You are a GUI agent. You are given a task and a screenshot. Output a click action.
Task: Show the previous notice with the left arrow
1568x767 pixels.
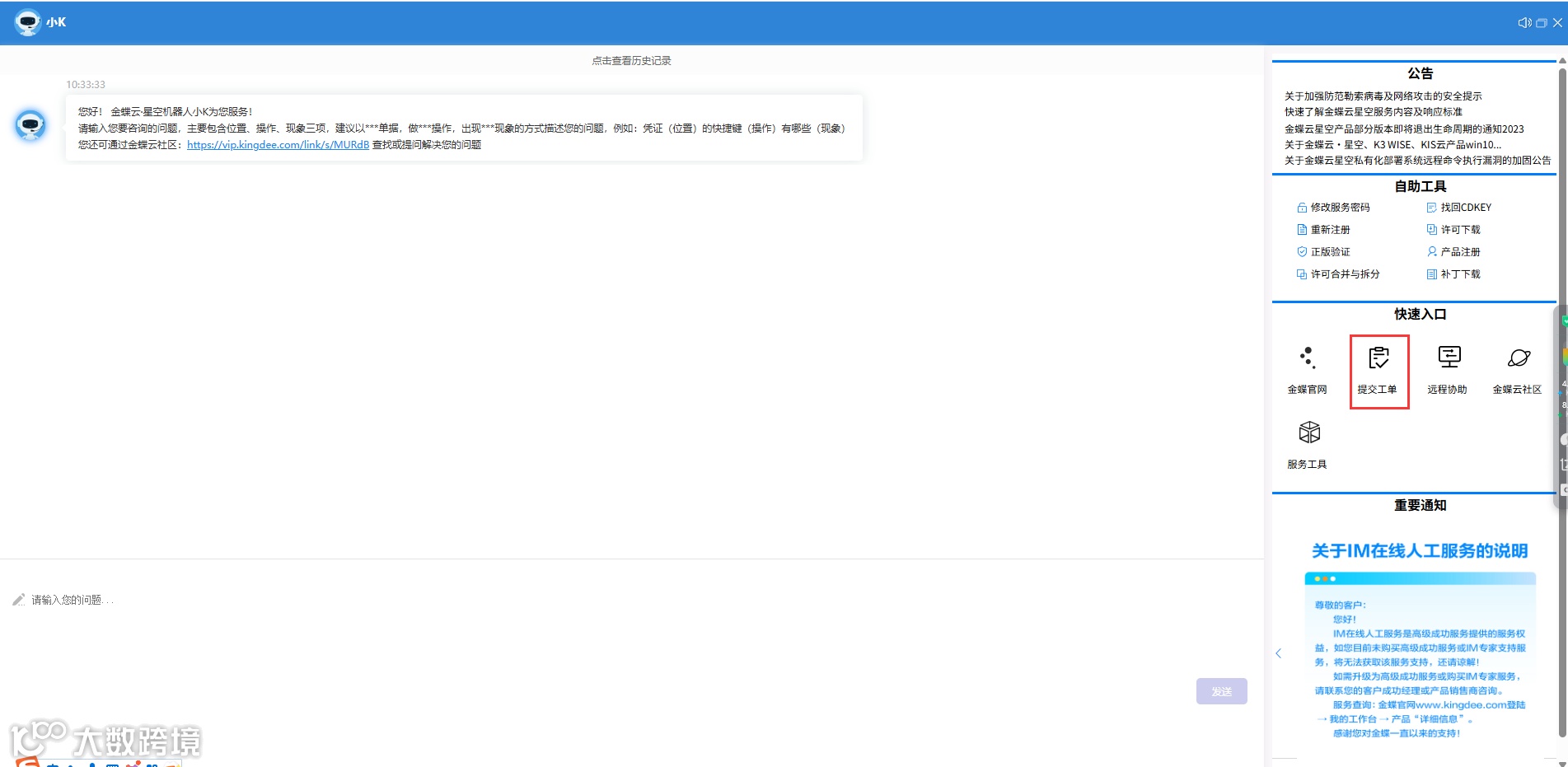click(1279, 653)
